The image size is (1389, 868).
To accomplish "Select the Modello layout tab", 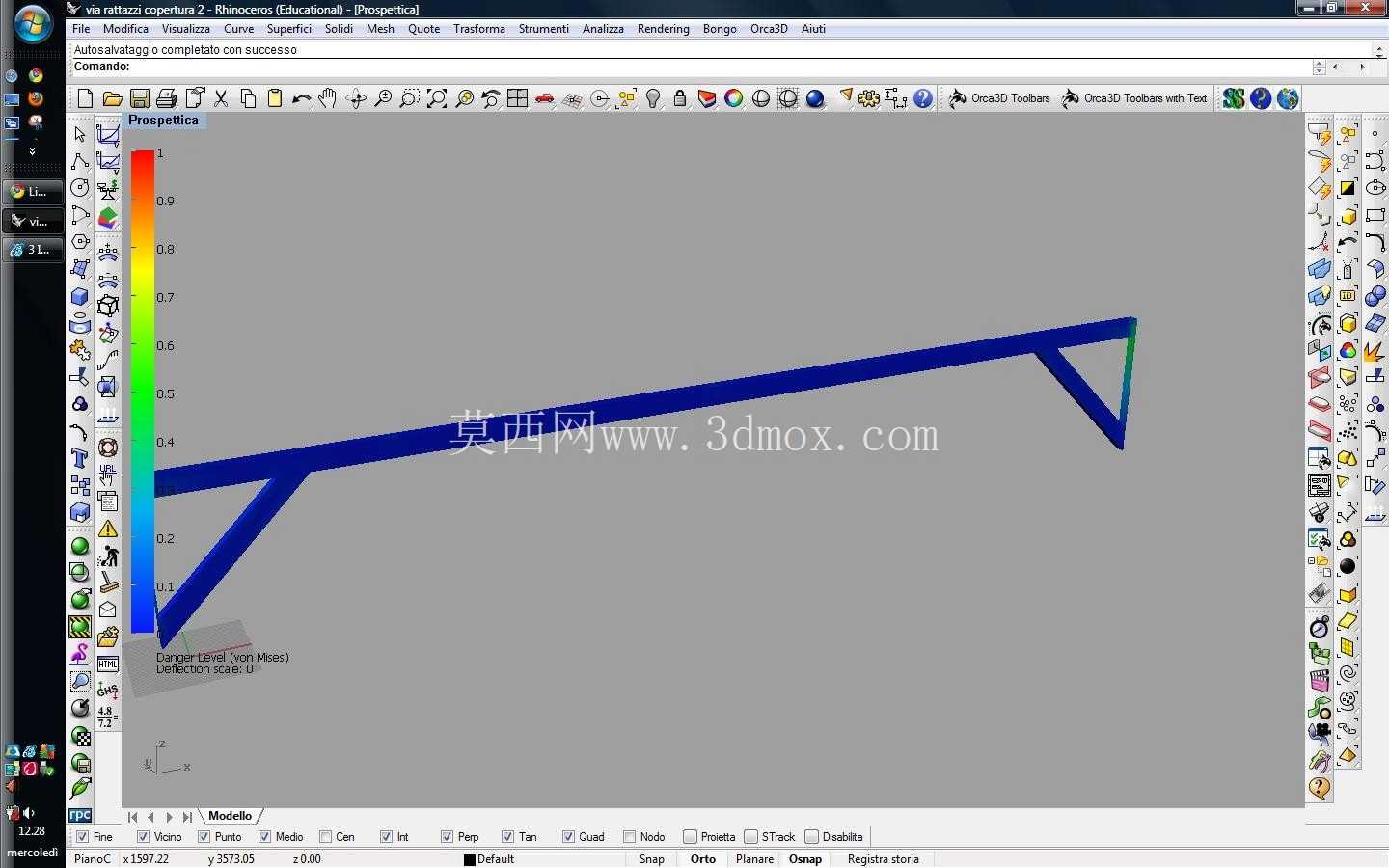I will [x=231, y=816].
